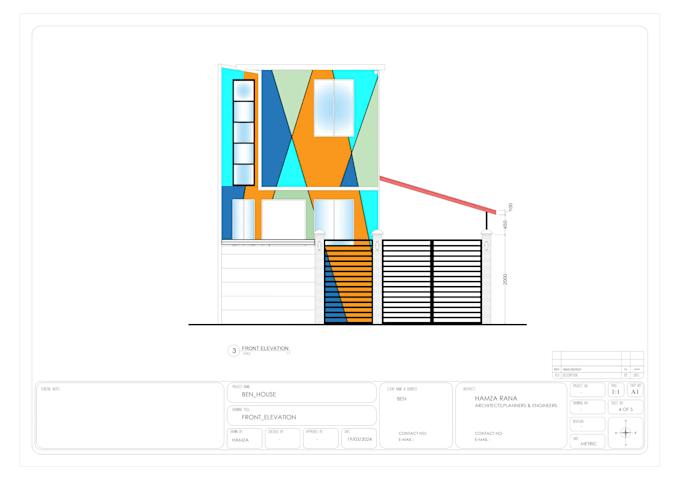The image size is (680, 480).
Task: Click the scale value '1:1'
Action: click(615, 392)
